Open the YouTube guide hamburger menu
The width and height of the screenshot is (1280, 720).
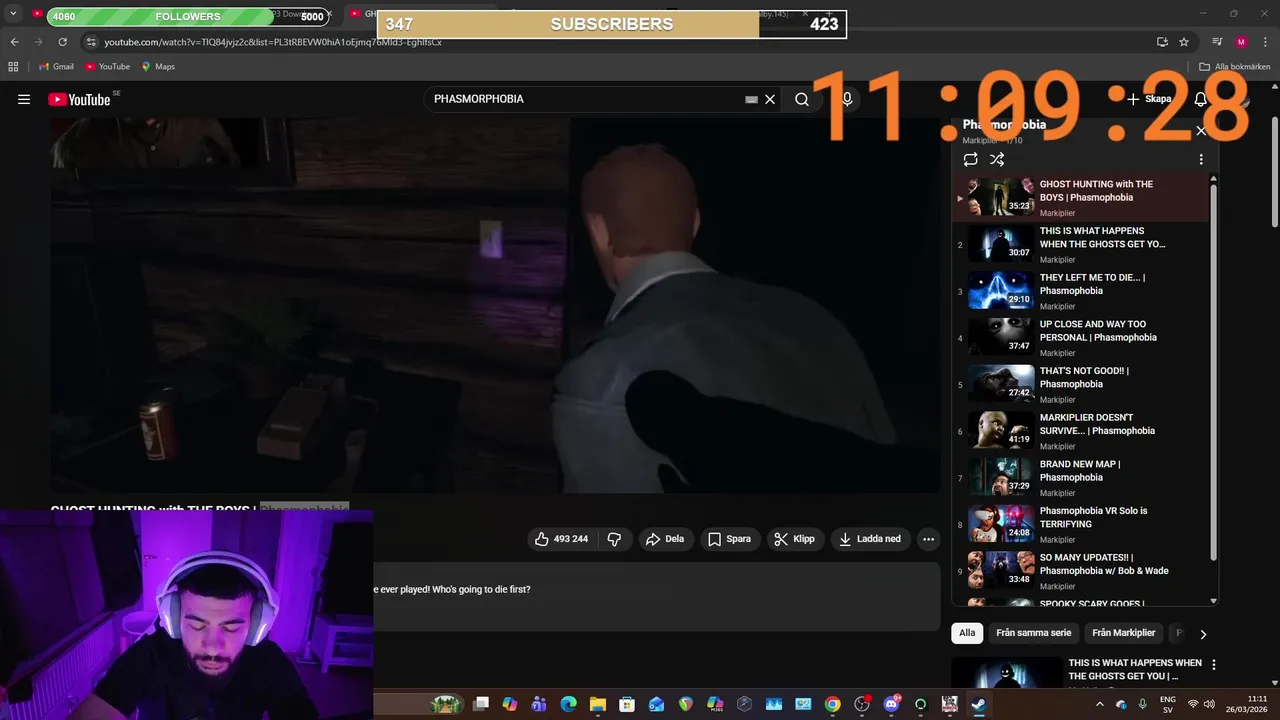pos(24,99)
